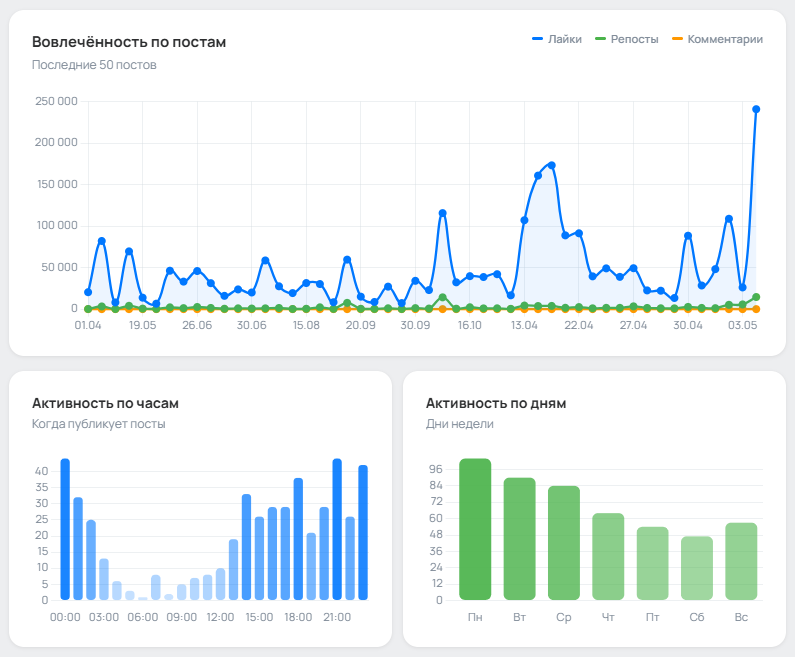Click the 00:00 bar in the hourly activity chart
This screenshot has height=657, width=795.
tap(65, 530)
